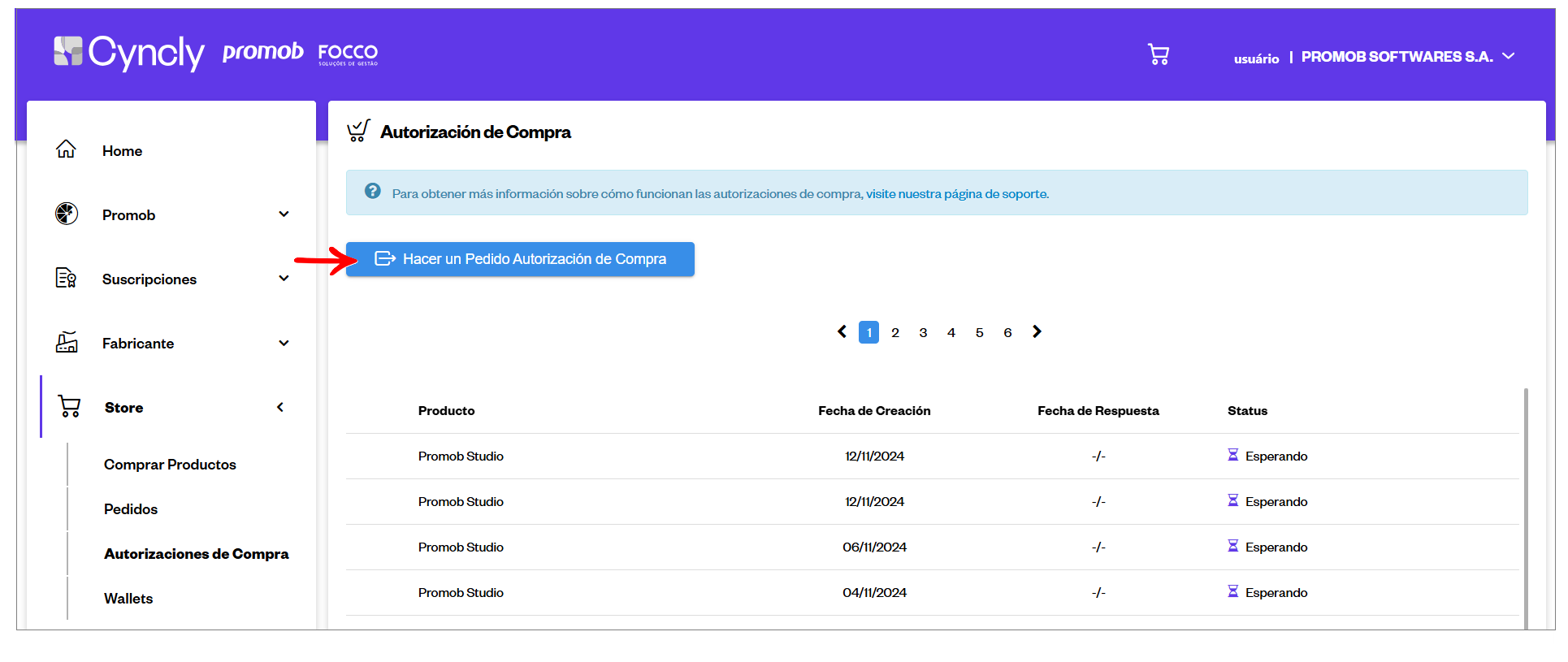Click the Focco logo in header
Image resolution: width=1568 pixels, height=662 pixels.
click(x=348, y=54)
